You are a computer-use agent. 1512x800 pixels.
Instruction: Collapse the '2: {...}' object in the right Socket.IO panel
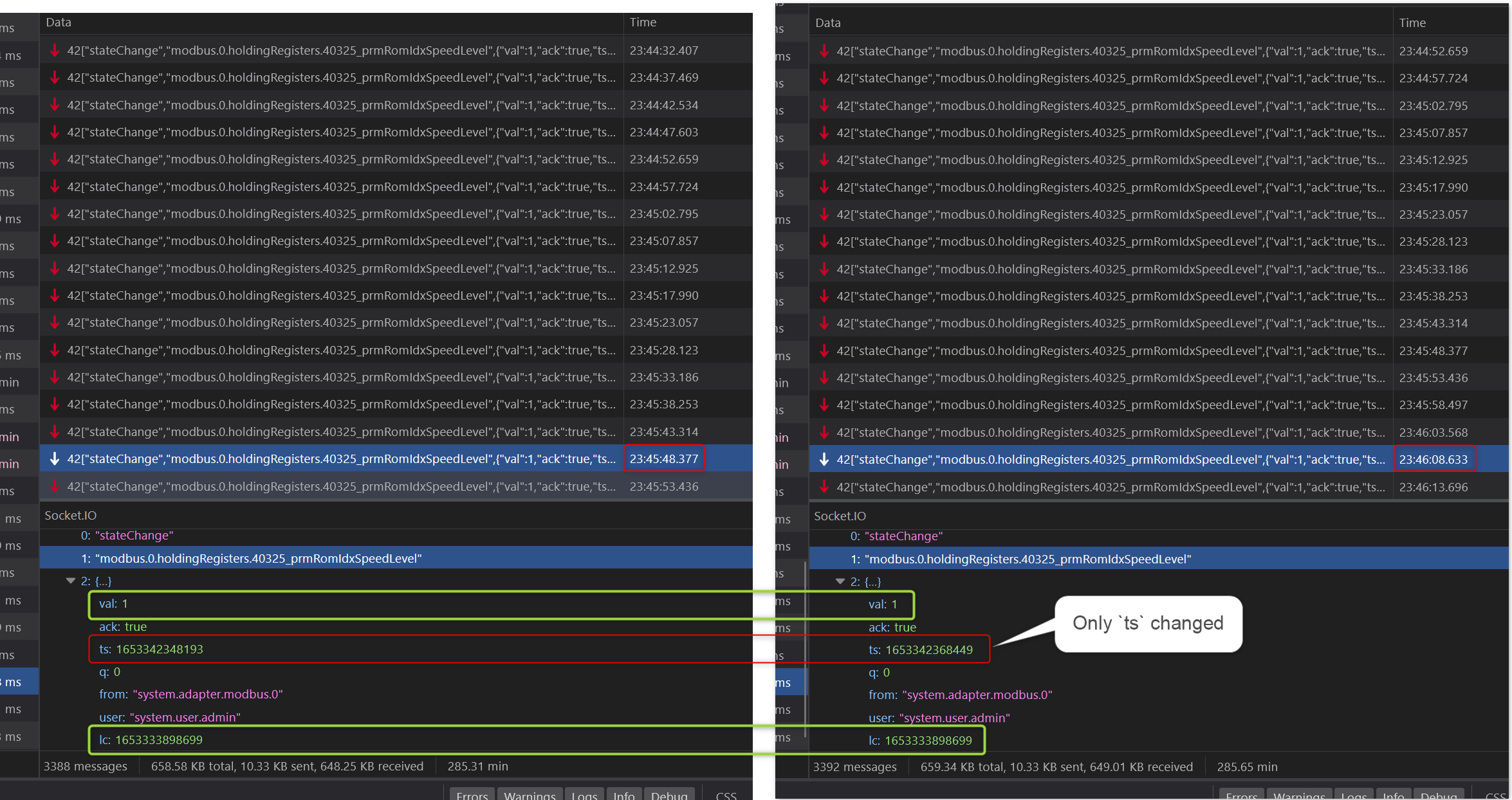840,581
